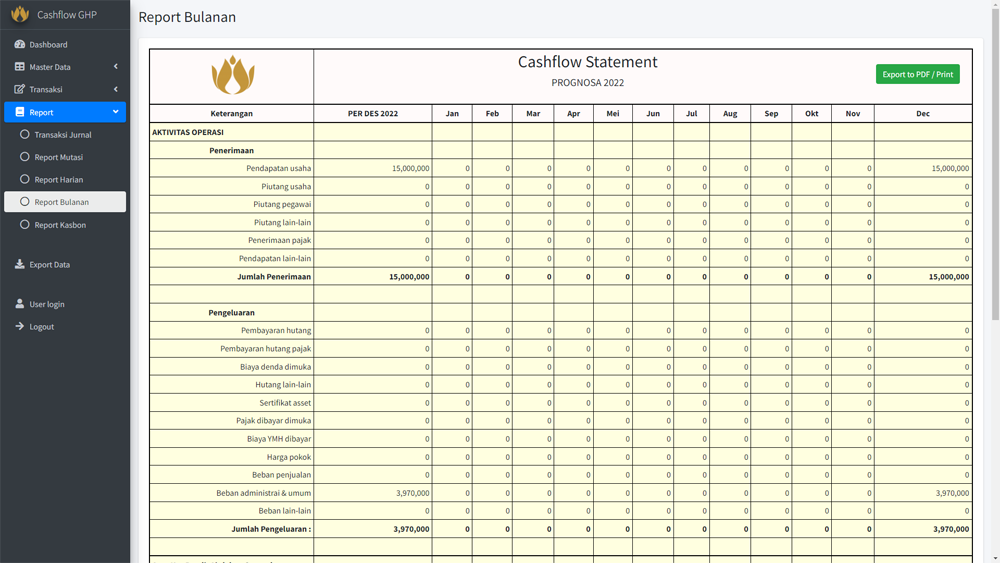Collapse the Report menu chevron

[x=115, y=112]
